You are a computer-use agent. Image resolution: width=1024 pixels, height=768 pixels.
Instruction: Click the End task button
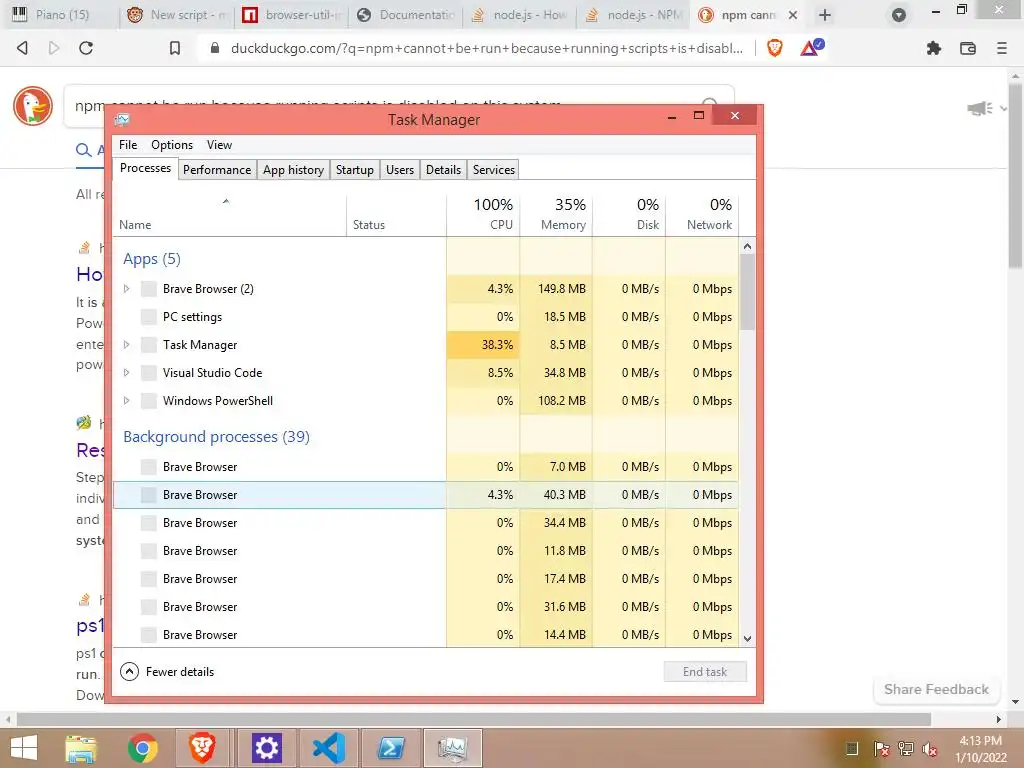(705, 671)
